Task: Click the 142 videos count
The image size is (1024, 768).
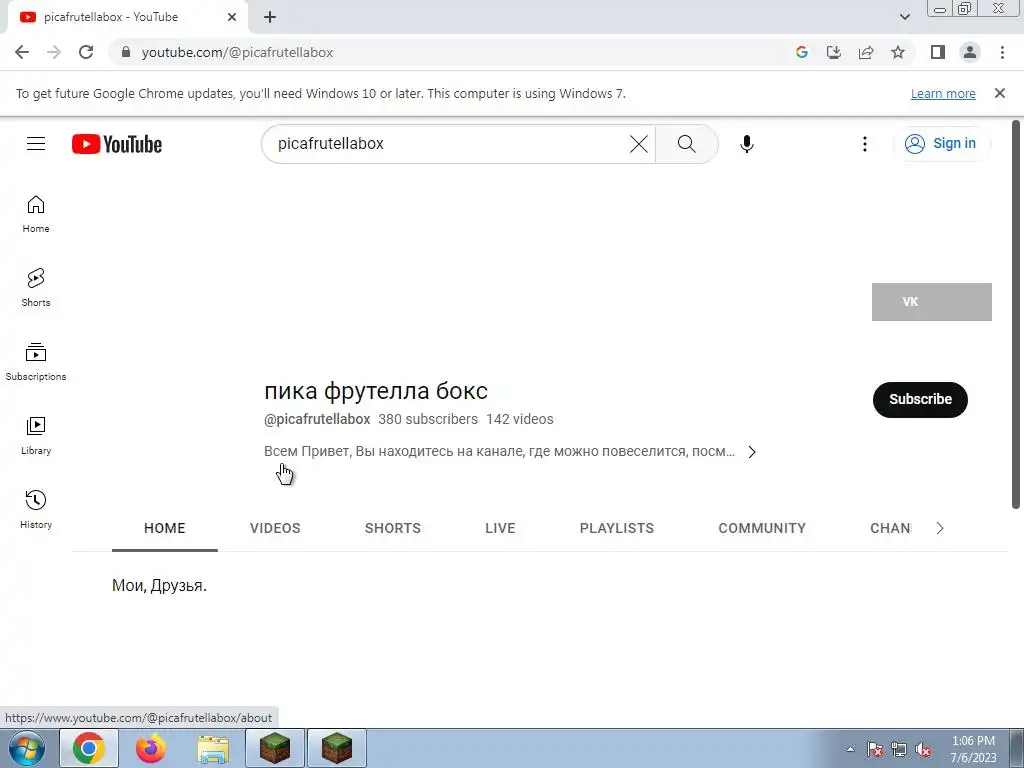Action: (519, 419)
